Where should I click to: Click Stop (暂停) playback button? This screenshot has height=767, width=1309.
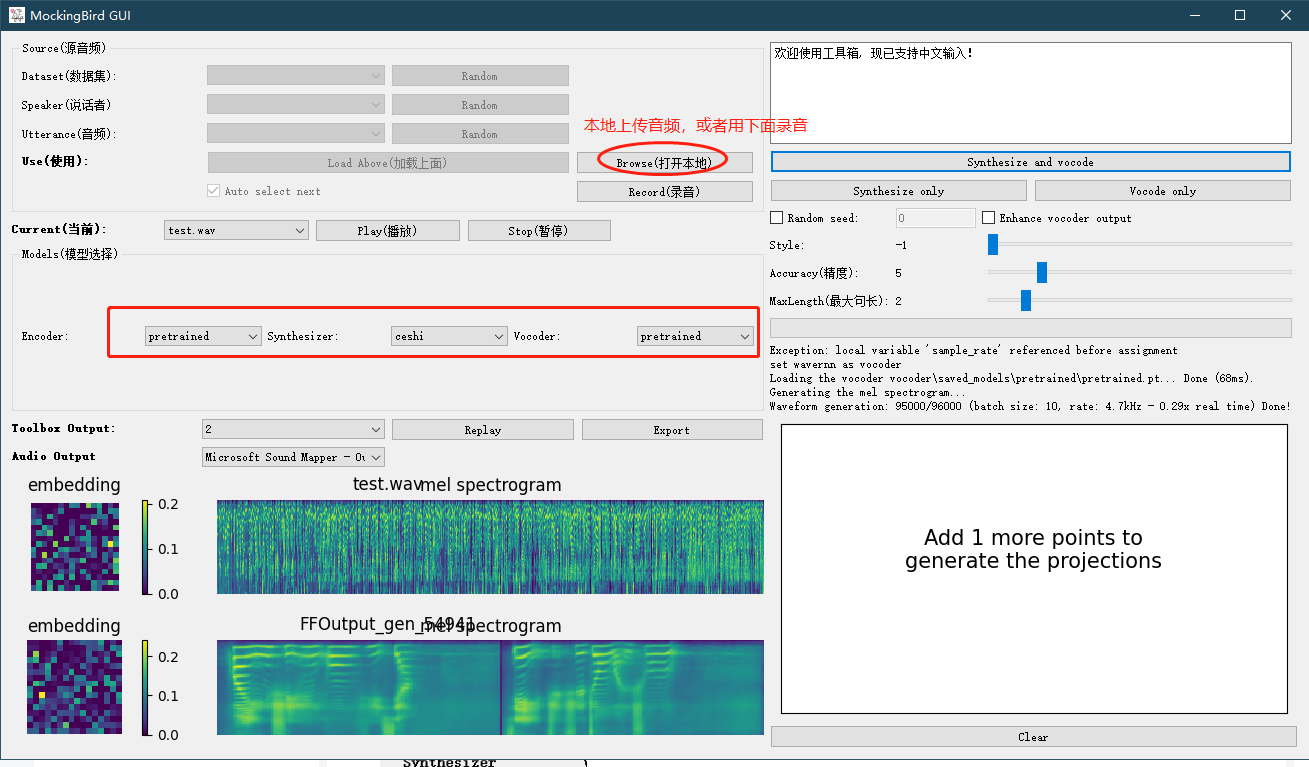tap(538, 231)
